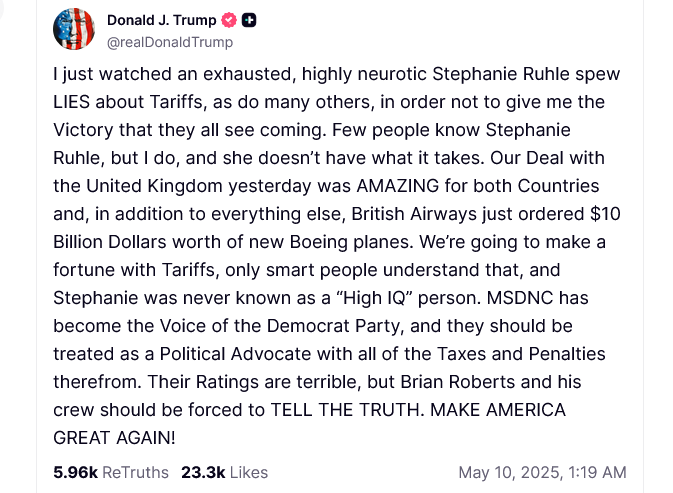View the 5.96k ReTruths count
This screenshot has height=493, width=673.
tap(75, 472)
